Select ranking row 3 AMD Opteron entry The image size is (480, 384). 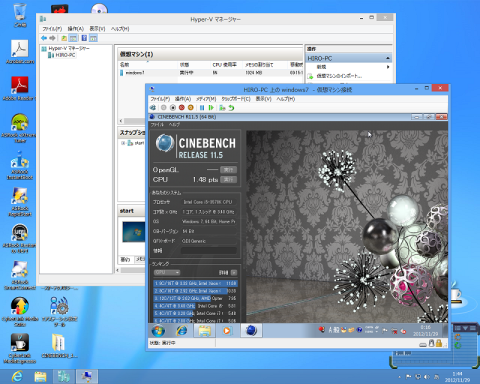coord(195,298)
